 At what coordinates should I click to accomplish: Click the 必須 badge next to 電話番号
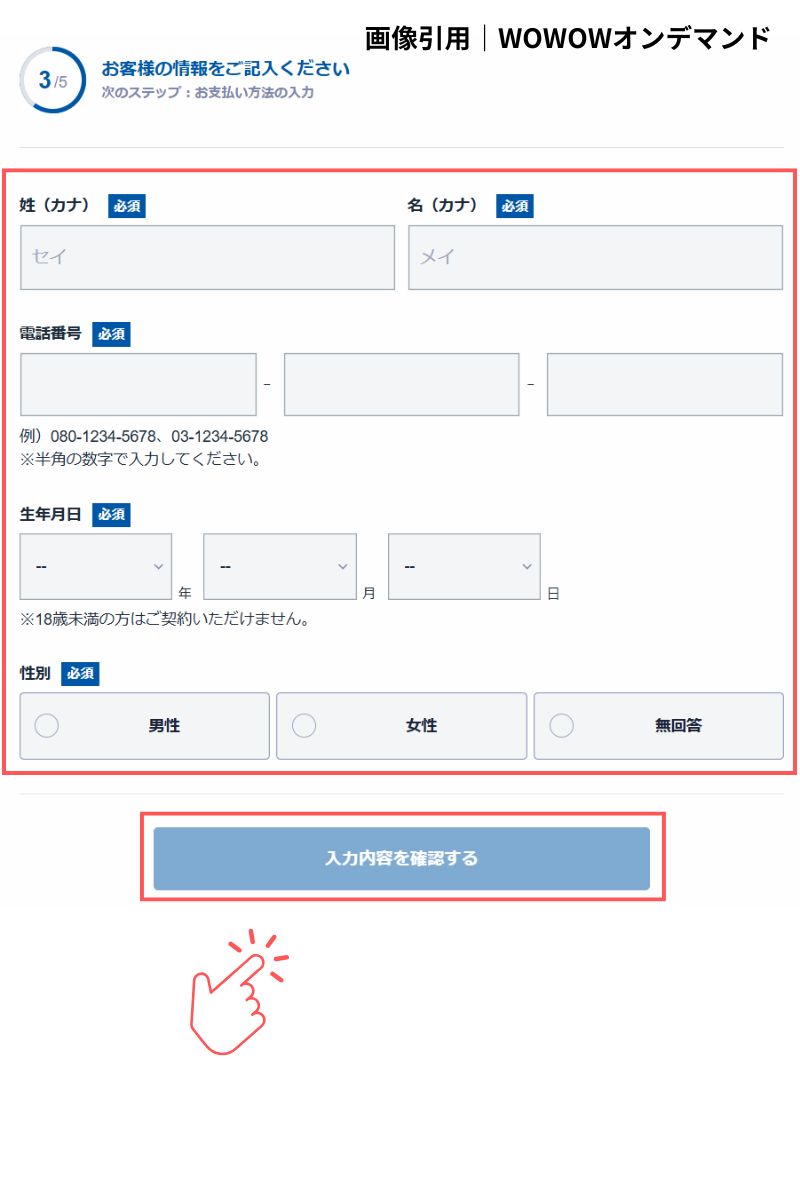pyautogui.click(x=111, y=334)
